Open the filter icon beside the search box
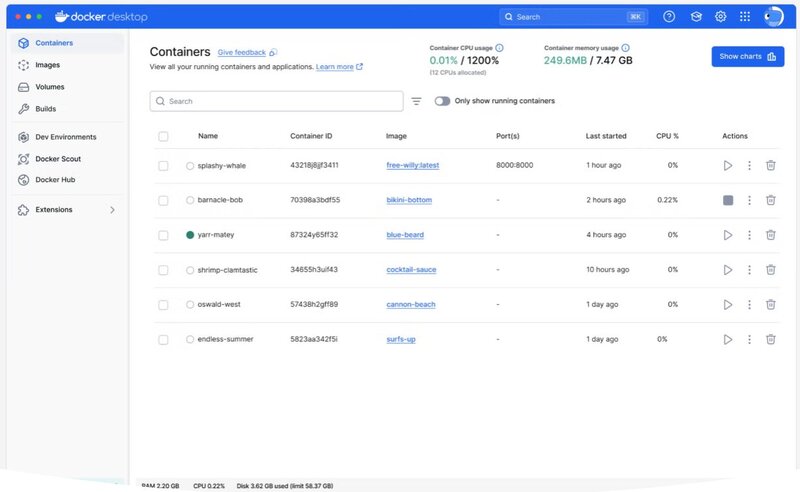 coord(416,101)
